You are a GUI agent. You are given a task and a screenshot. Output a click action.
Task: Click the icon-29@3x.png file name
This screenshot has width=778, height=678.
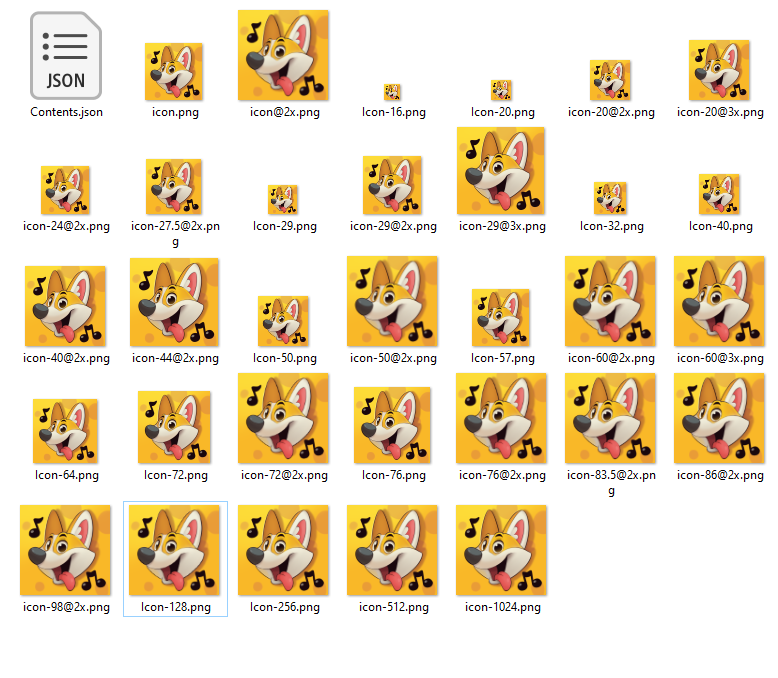point(502,226)
